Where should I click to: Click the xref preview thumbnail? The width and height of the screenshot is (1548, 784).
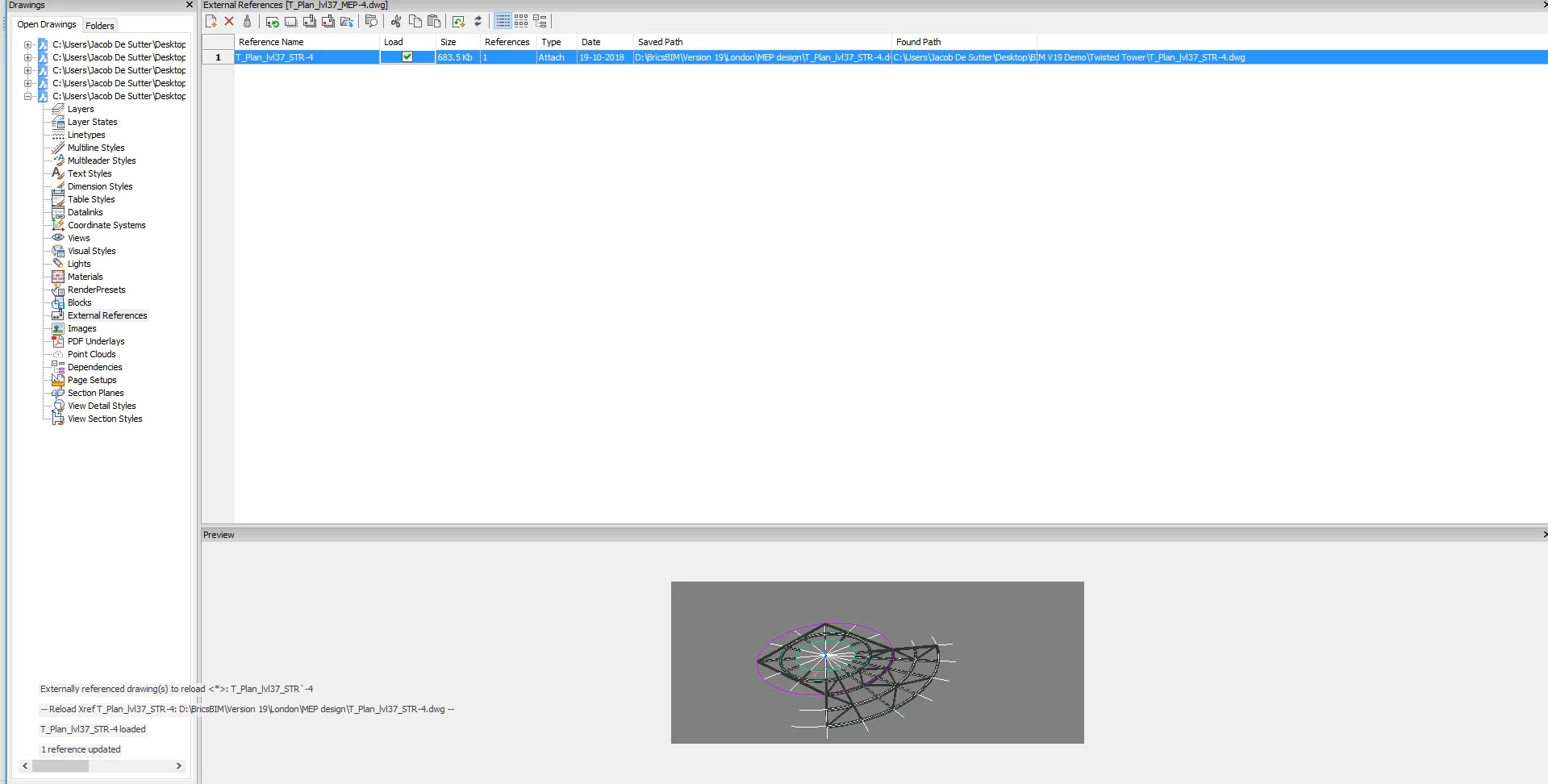coord(877,662)
